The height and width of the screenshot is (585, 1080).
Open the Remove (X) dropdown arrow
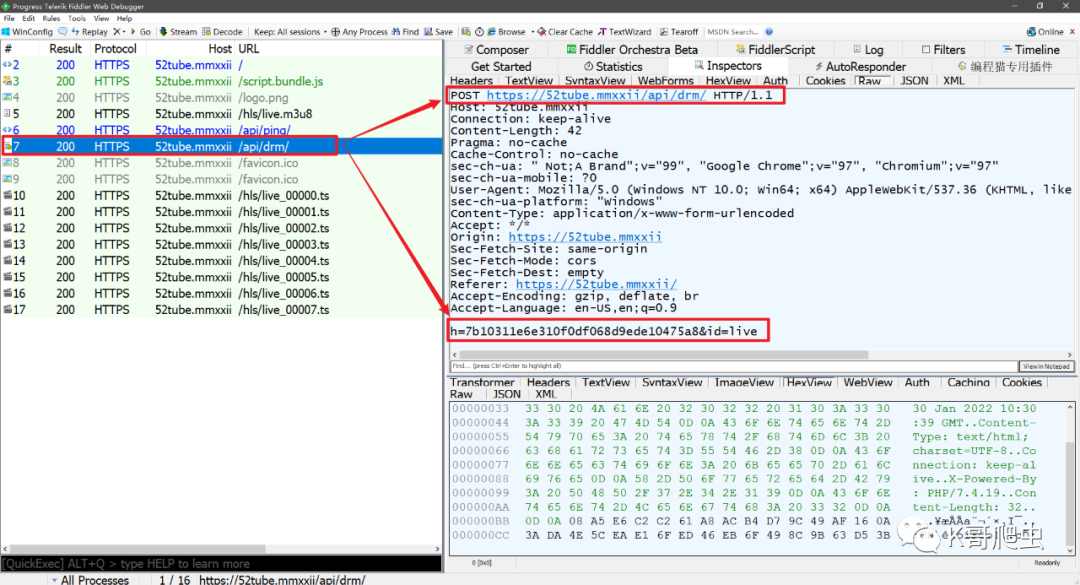coord(122,32)
